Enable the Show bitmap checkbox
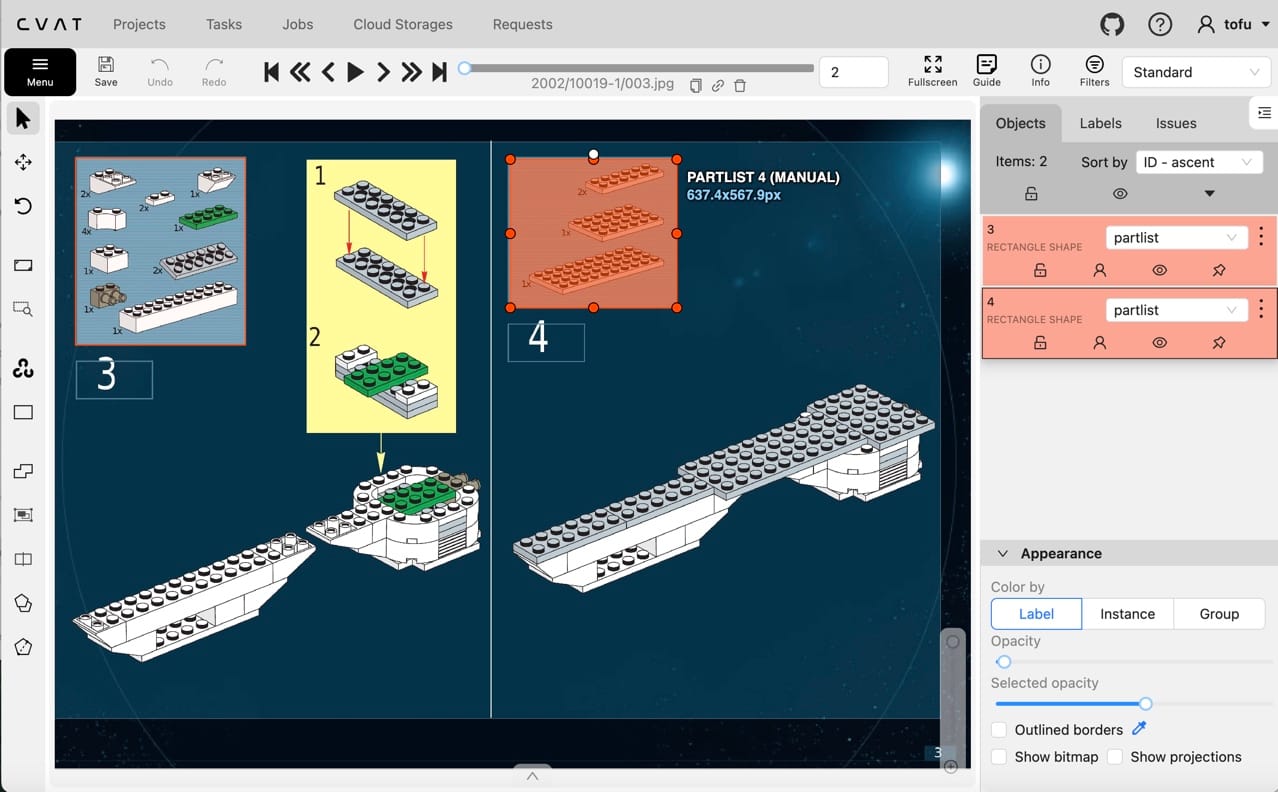 pos(999,757)
